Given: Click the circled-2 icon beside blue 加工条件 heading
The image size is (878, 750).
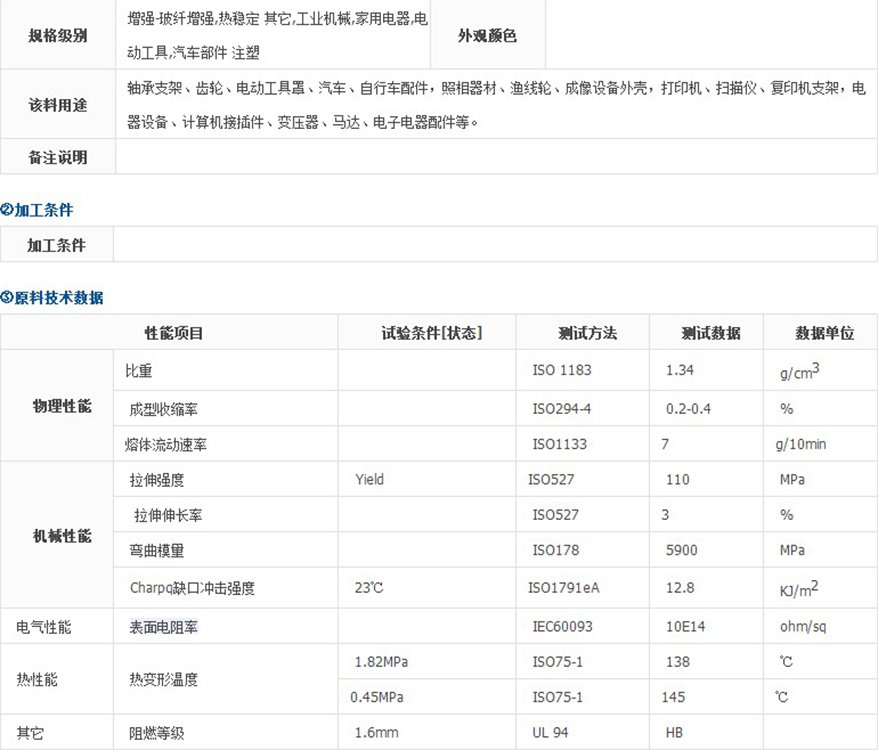Looking at the screenshot, I should click(x=6, y=210).
